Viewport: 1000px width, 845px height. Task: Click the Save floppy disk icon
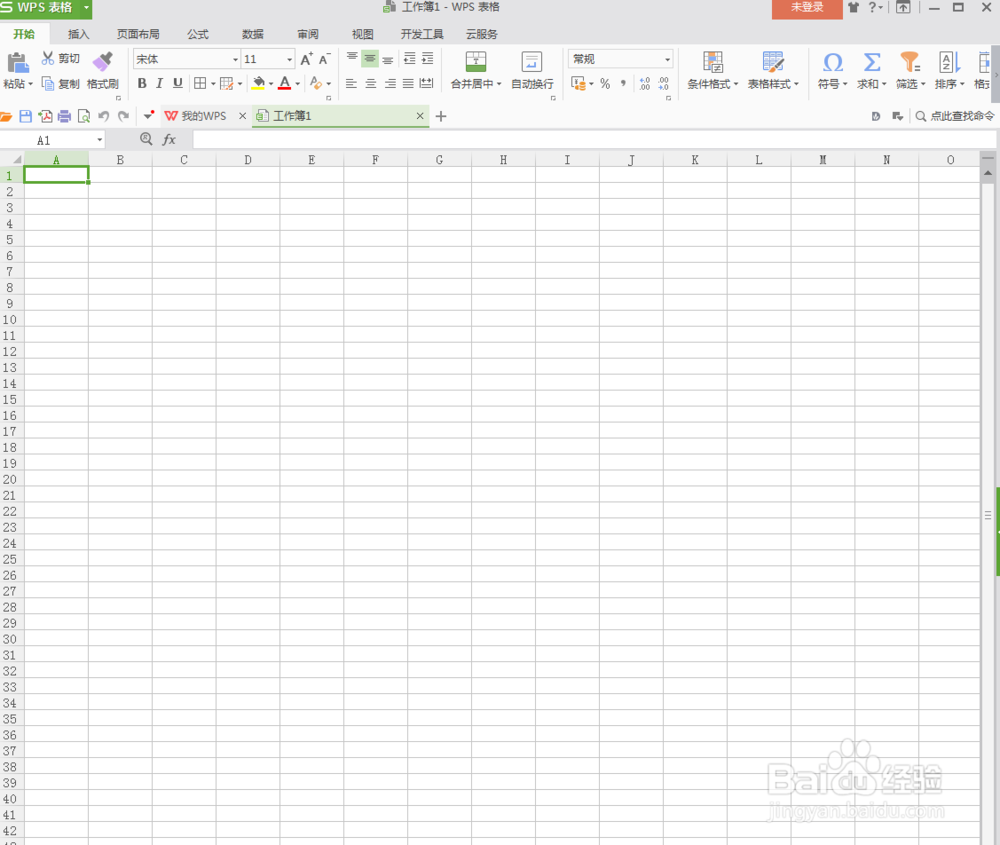tap(26, 116)
